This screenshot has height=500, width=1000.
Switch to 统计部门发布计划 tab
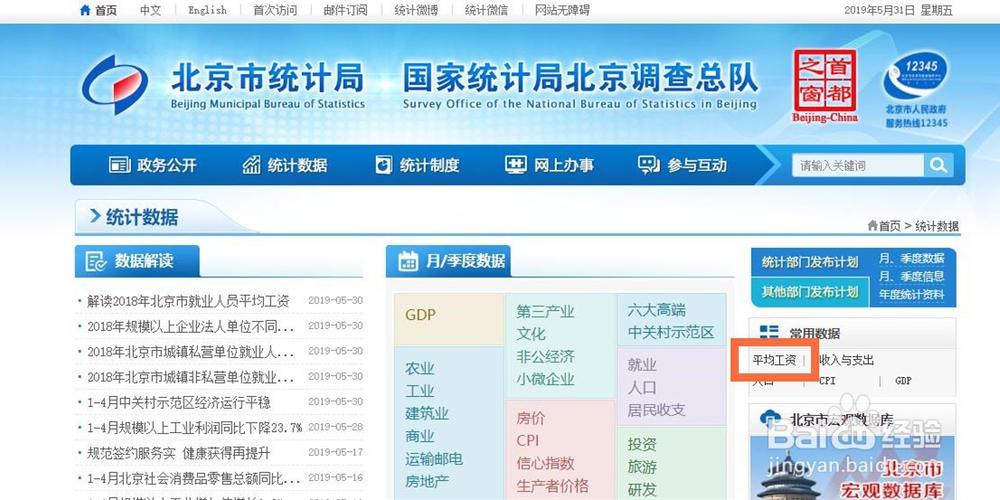click(810, 262)
